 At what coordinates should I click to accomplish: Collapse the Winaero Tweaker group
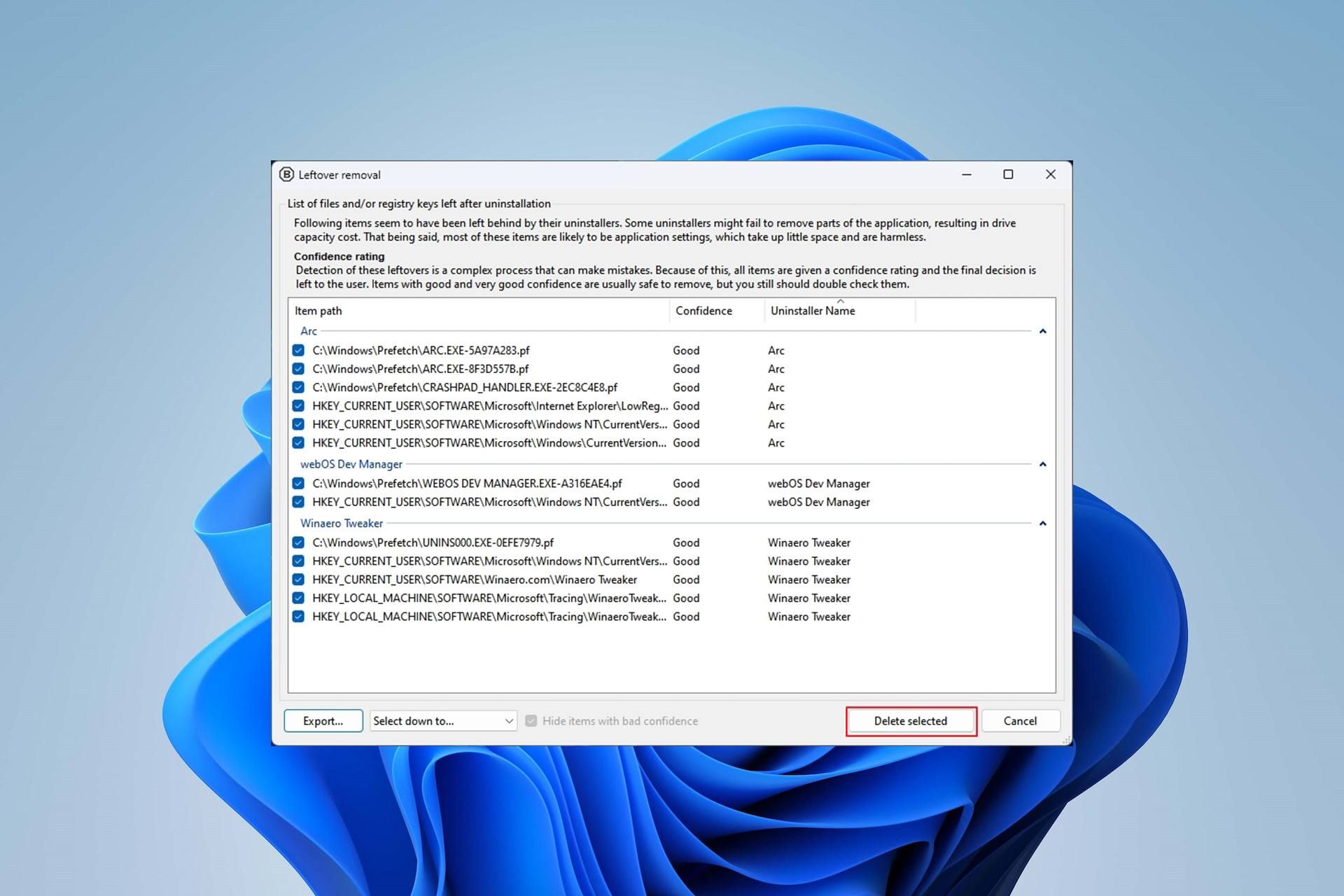click(1042, 523)
